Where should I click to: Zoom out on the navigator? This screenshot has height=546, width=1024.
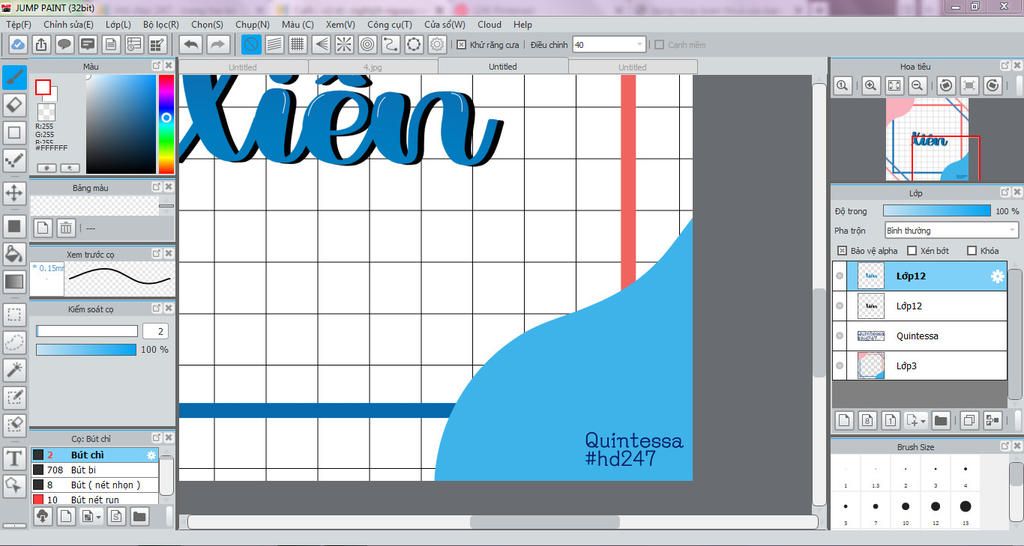click(918, 86)
